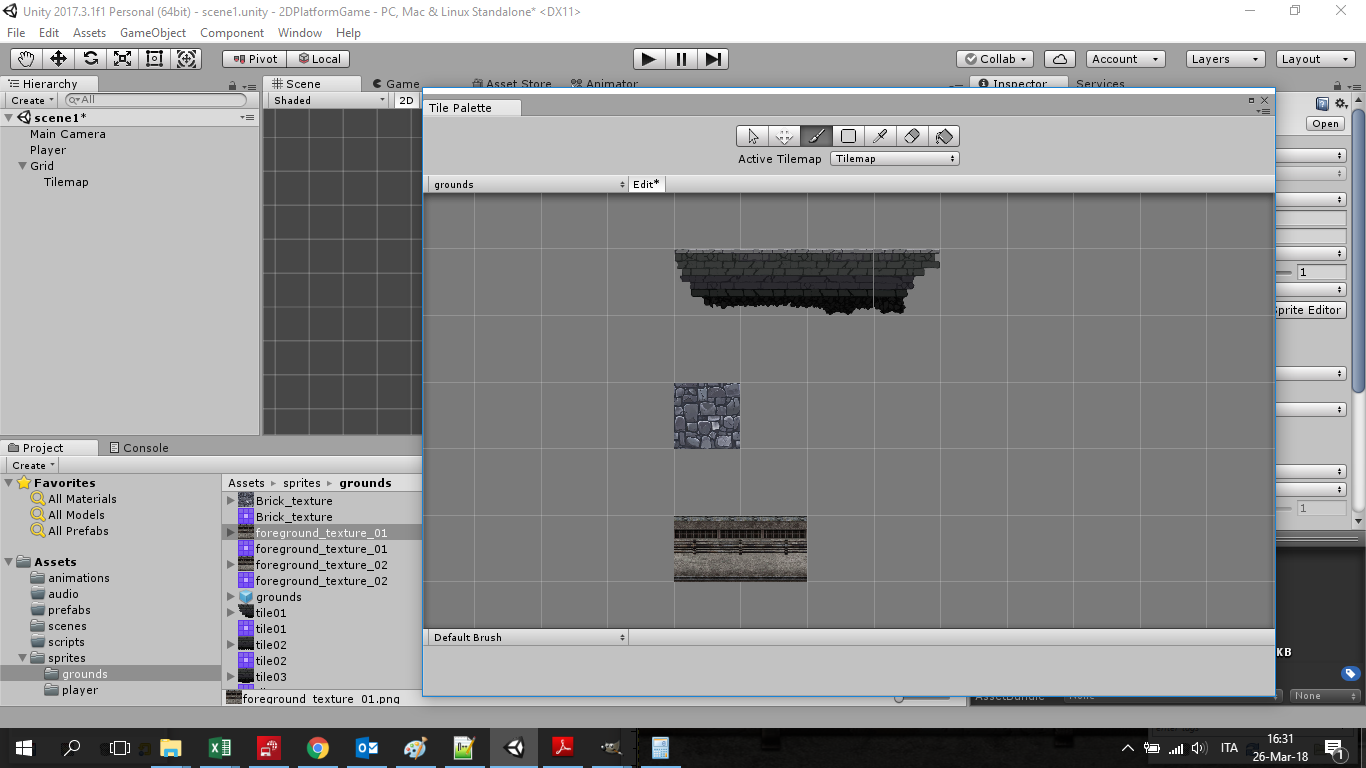Switch to the Console tab
The width and height of the screenshot is (1366, 768).
138,448
